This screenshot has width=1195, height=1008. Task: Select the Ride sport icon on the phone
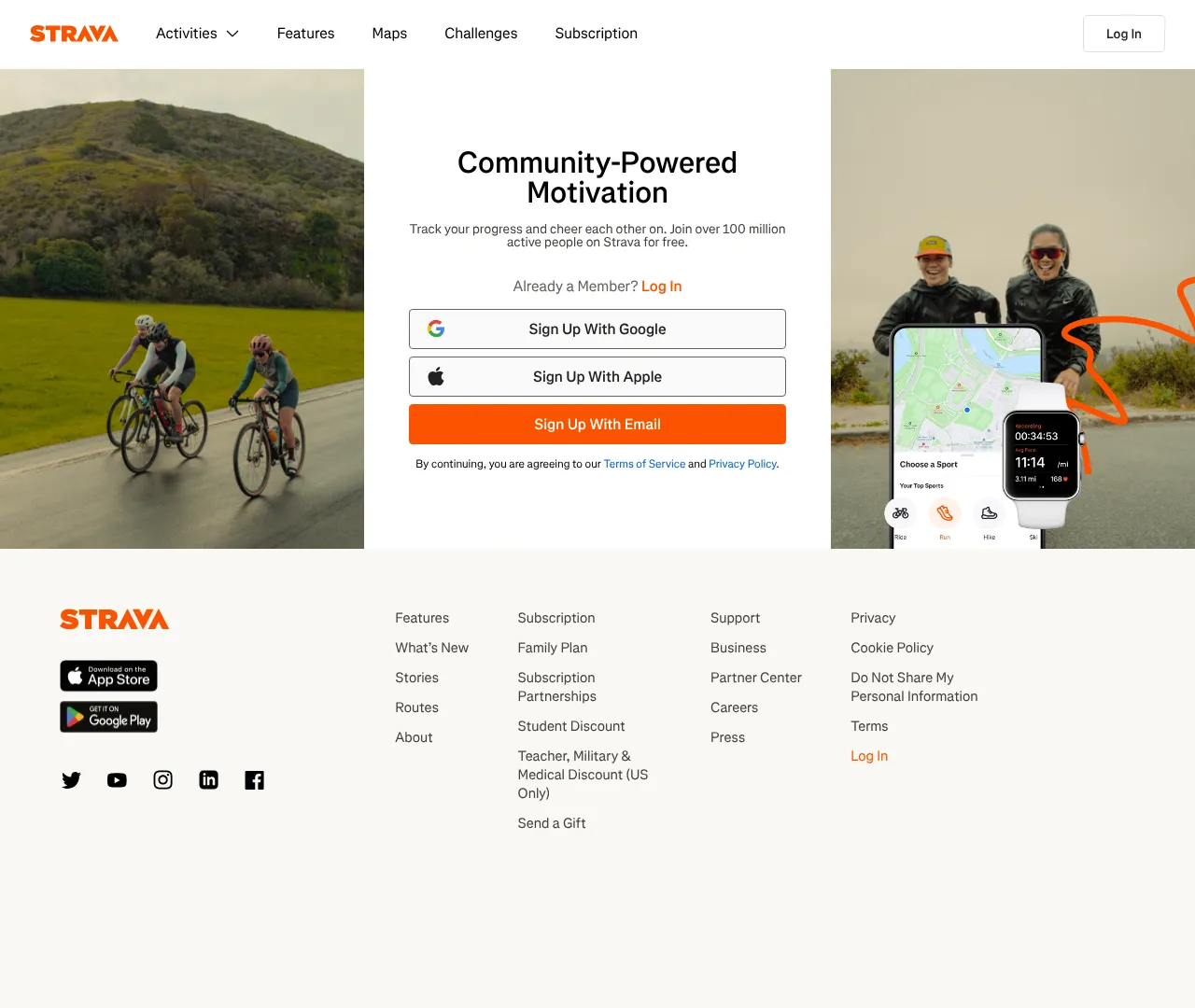[900, 512]
